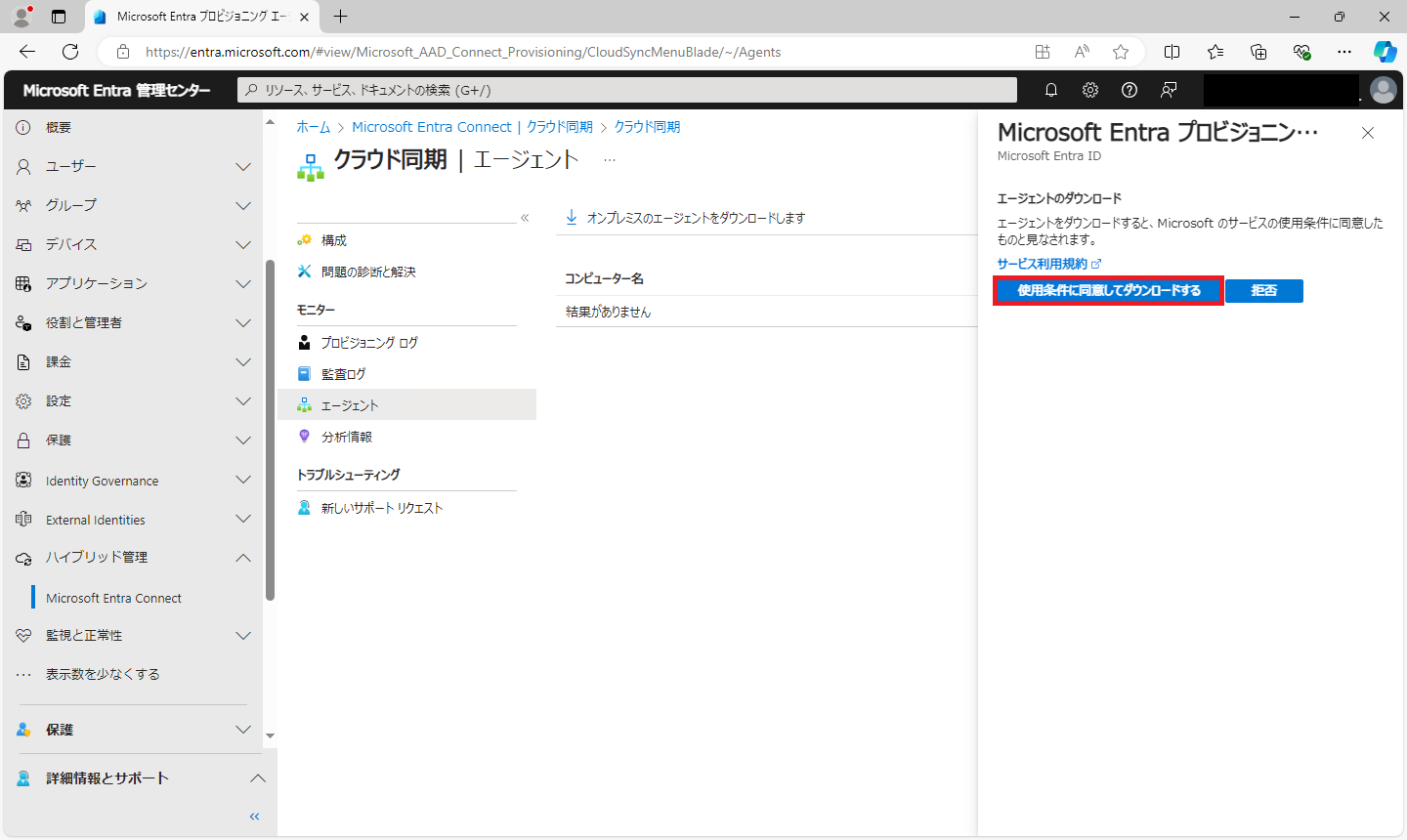Click the browser back arrow
Viewport: 1407px width, 840px height.
pyautogui.click(x=27, y=52)
